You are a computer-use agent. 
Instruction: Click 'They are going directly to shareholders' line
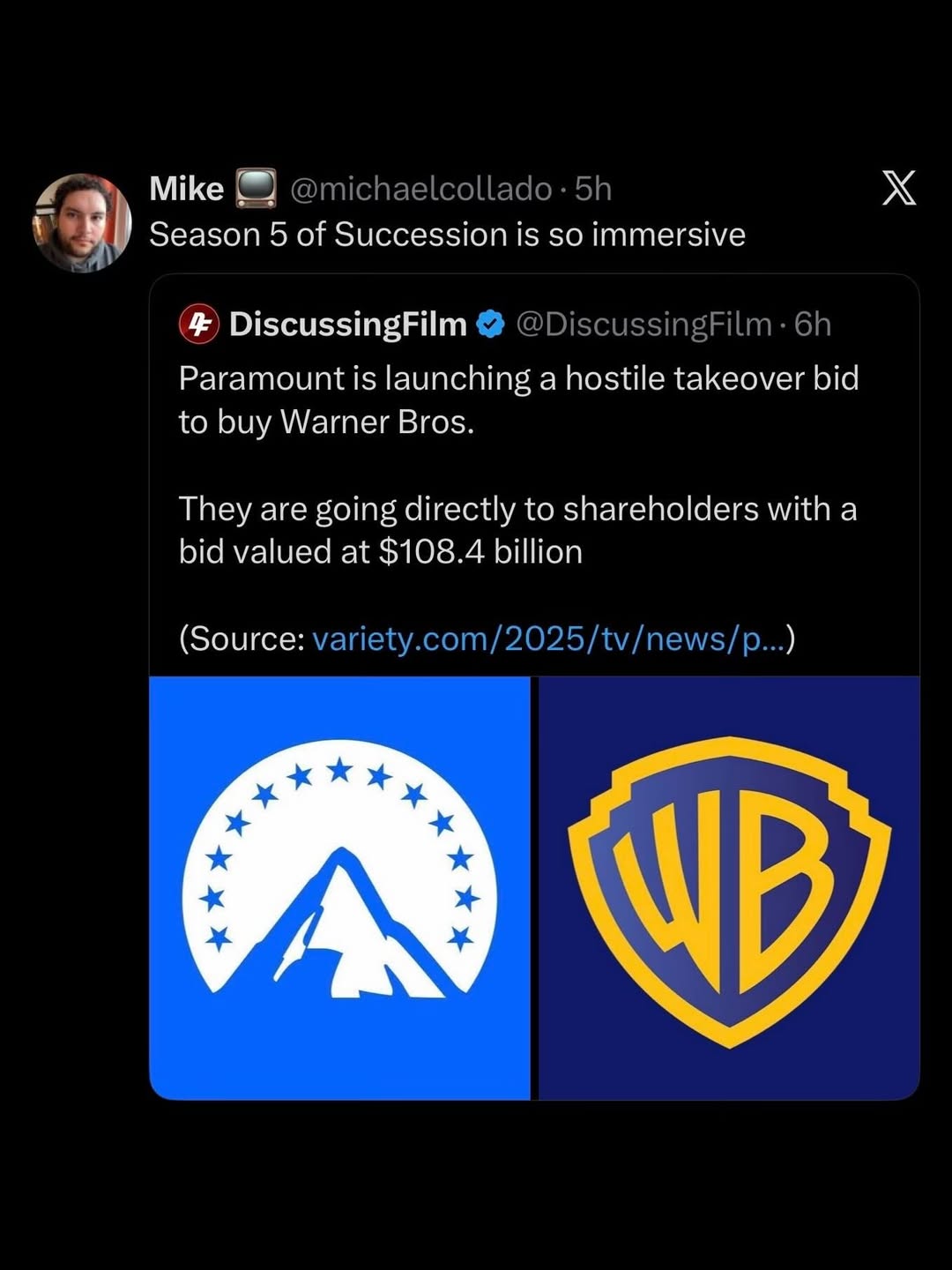click(517, 509)
